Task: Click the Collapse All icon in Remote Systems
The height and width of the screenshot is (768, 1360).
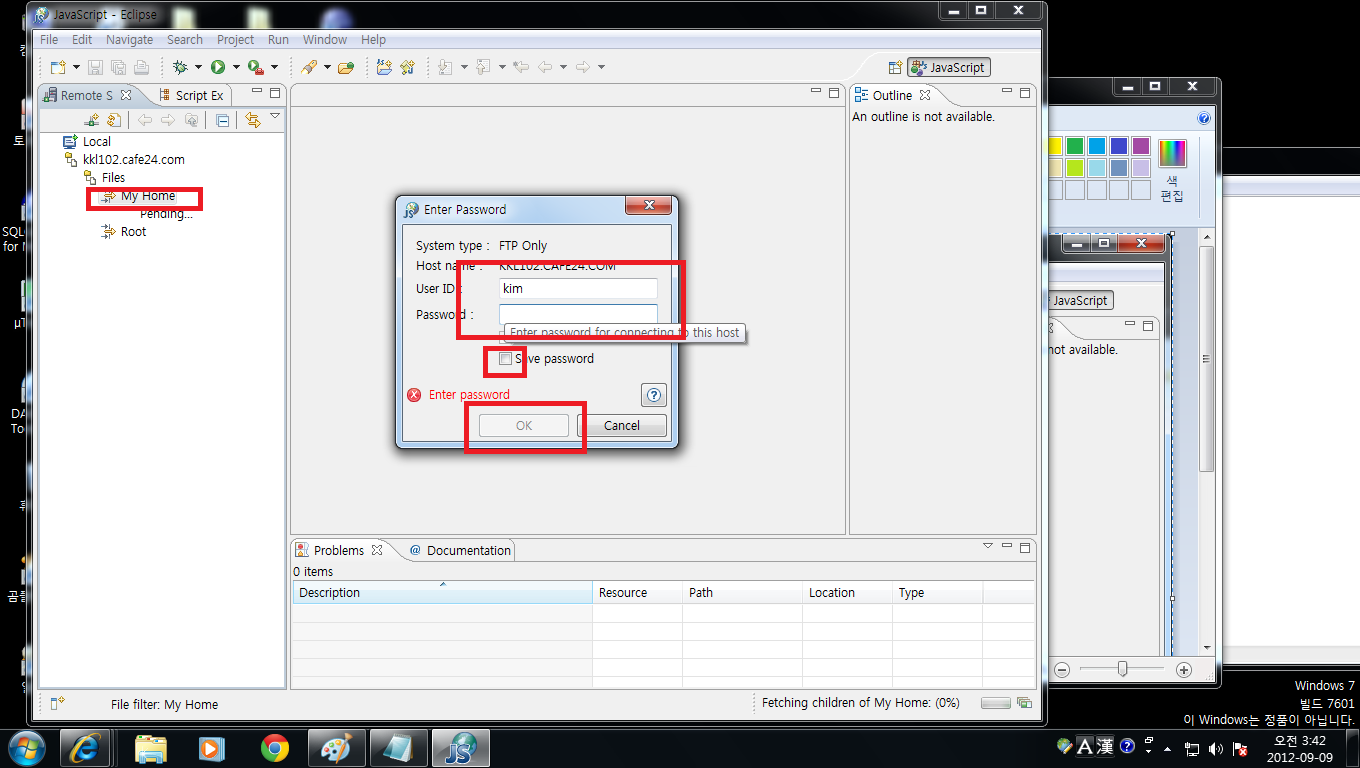Action: click(223, 120)
